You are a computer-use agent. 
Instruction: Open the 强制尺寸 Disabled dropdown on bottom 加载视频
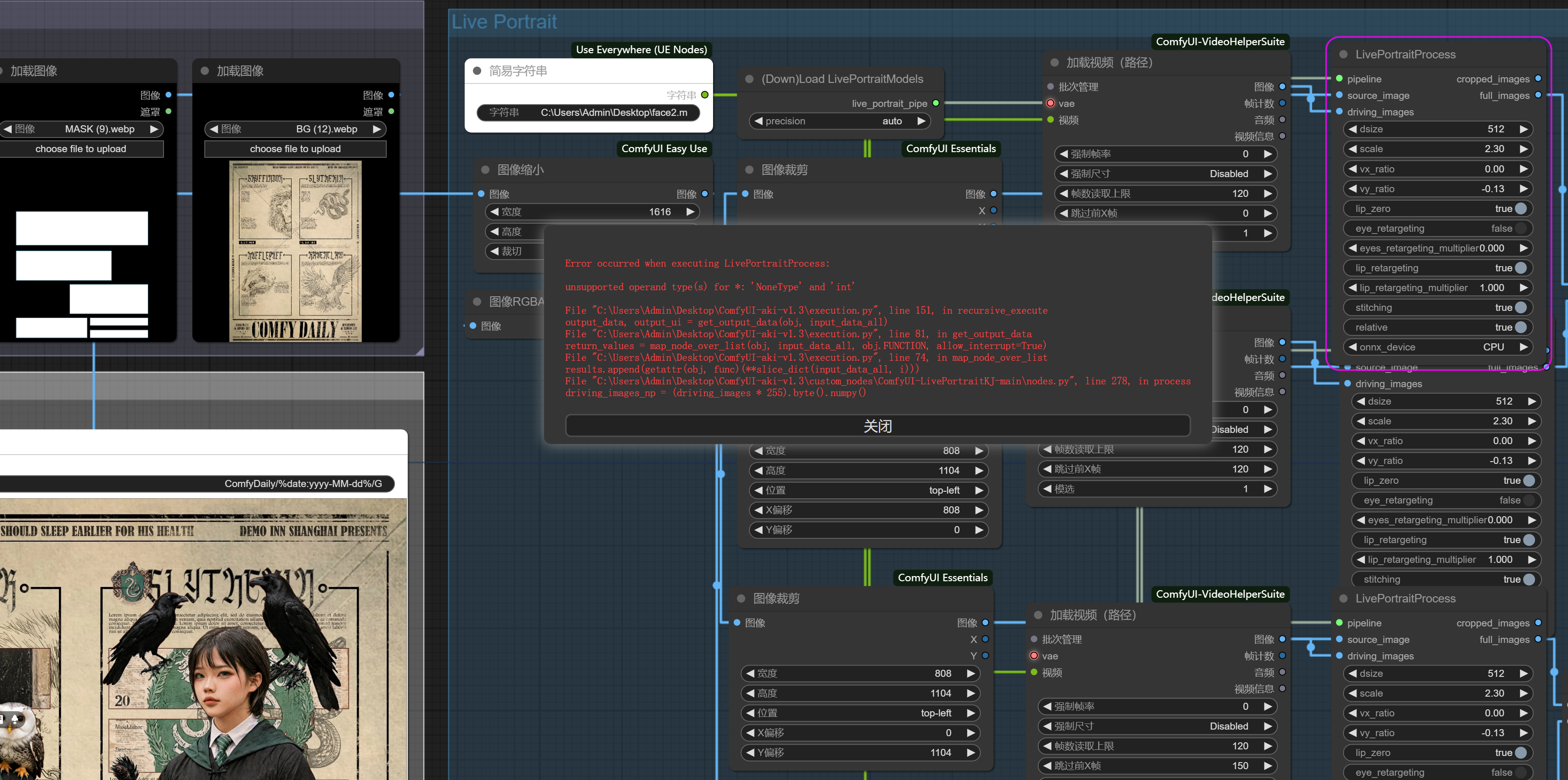tap(1157, 726)
